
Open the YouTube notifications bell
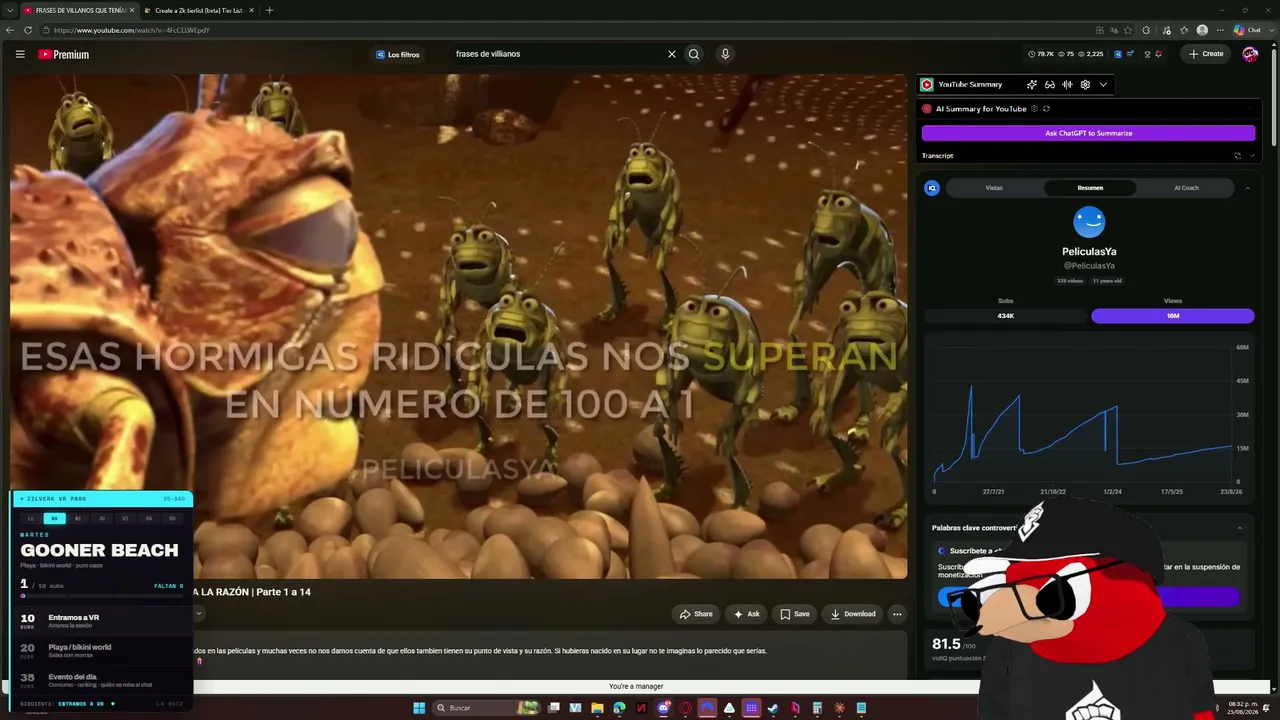[x=1159, y=54]
